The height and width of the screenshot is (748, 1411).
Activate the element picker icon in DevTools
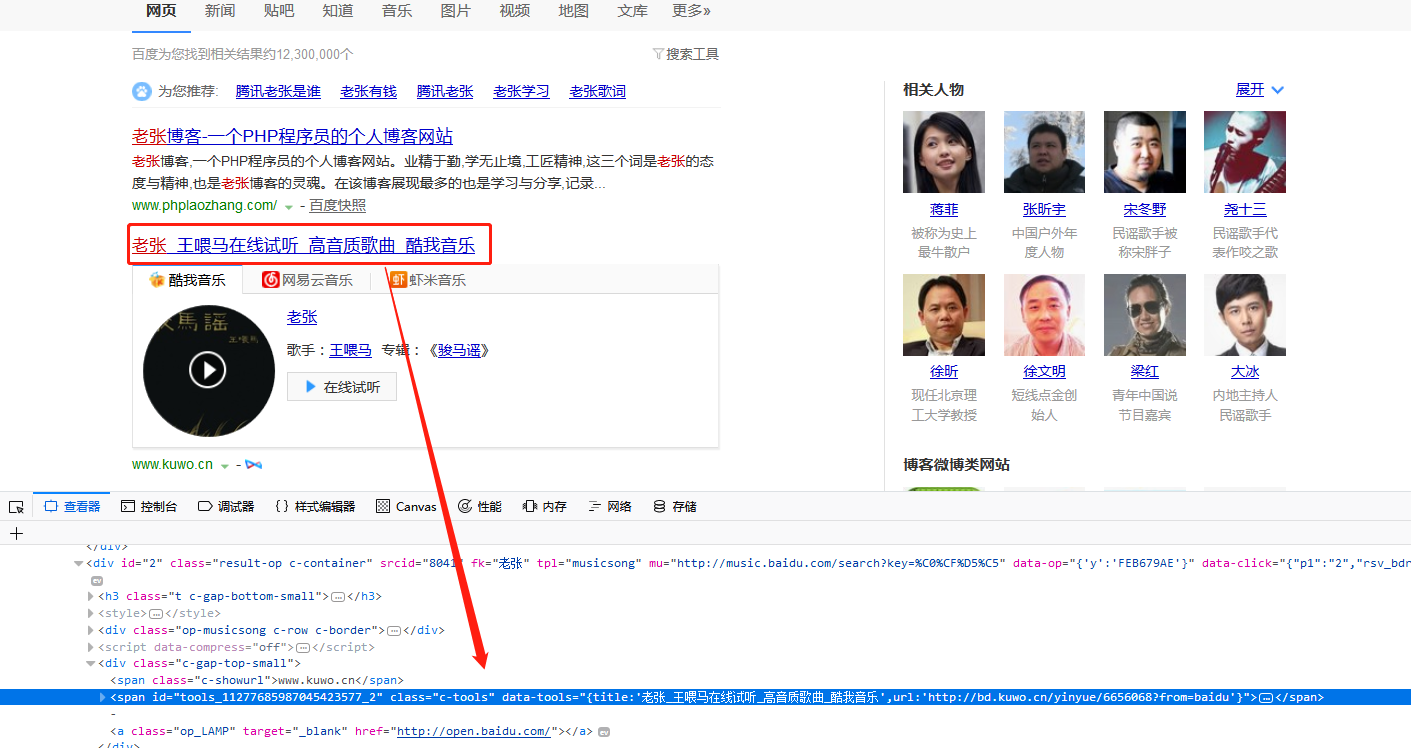pyautogui.click(x=16, y=507)
